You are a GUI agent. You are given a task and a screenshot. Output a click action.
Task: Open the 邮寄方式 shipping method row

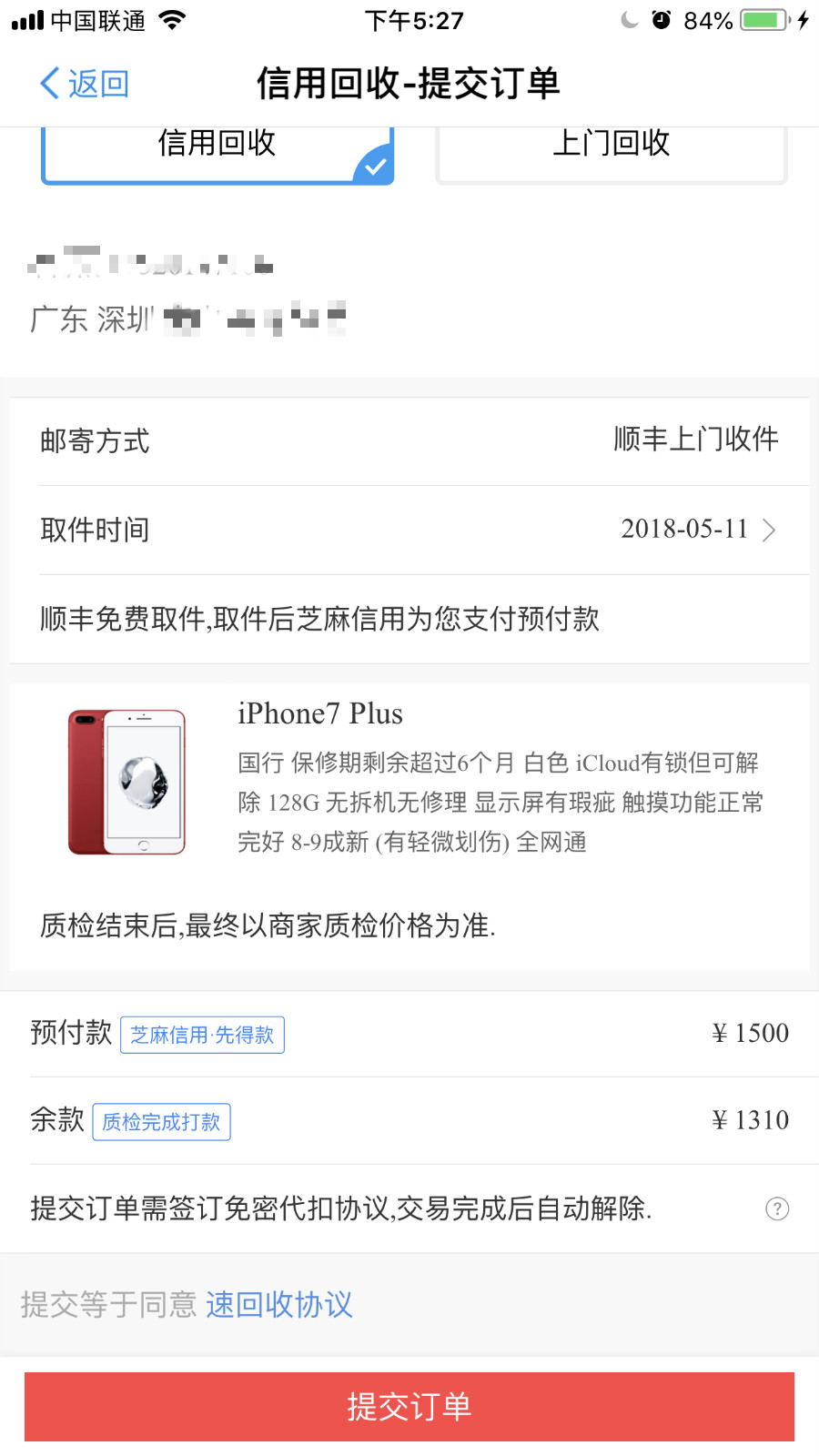pos(409,441)
